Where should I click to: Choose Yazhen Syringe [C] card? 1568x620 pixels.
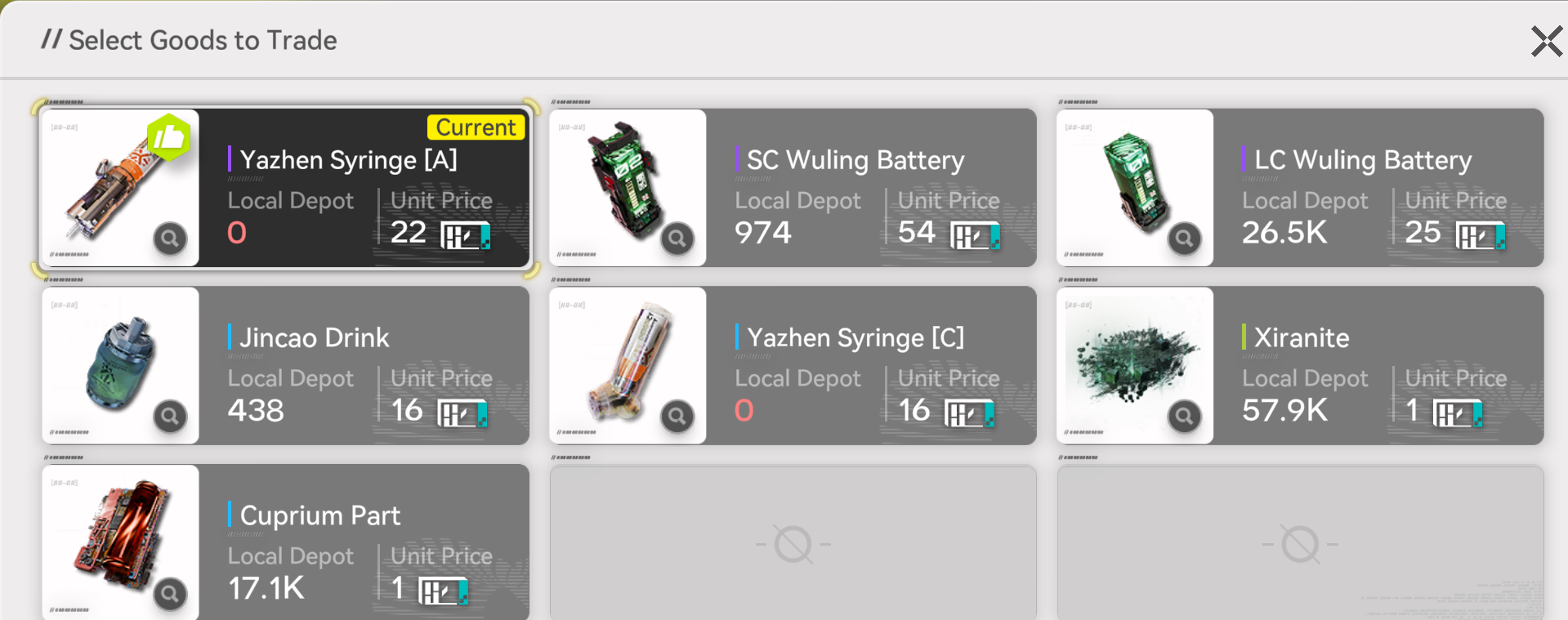pos(793,365)
